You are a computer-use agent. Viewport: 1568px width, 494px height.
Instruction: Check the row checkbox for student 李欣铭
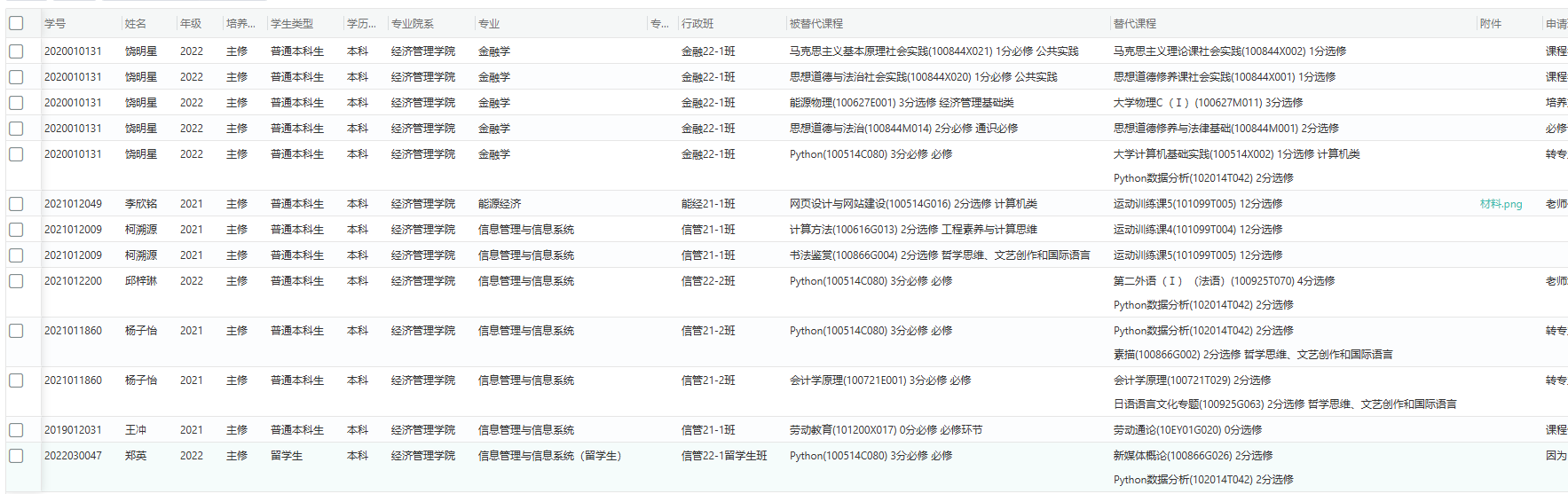click(16, 204)
